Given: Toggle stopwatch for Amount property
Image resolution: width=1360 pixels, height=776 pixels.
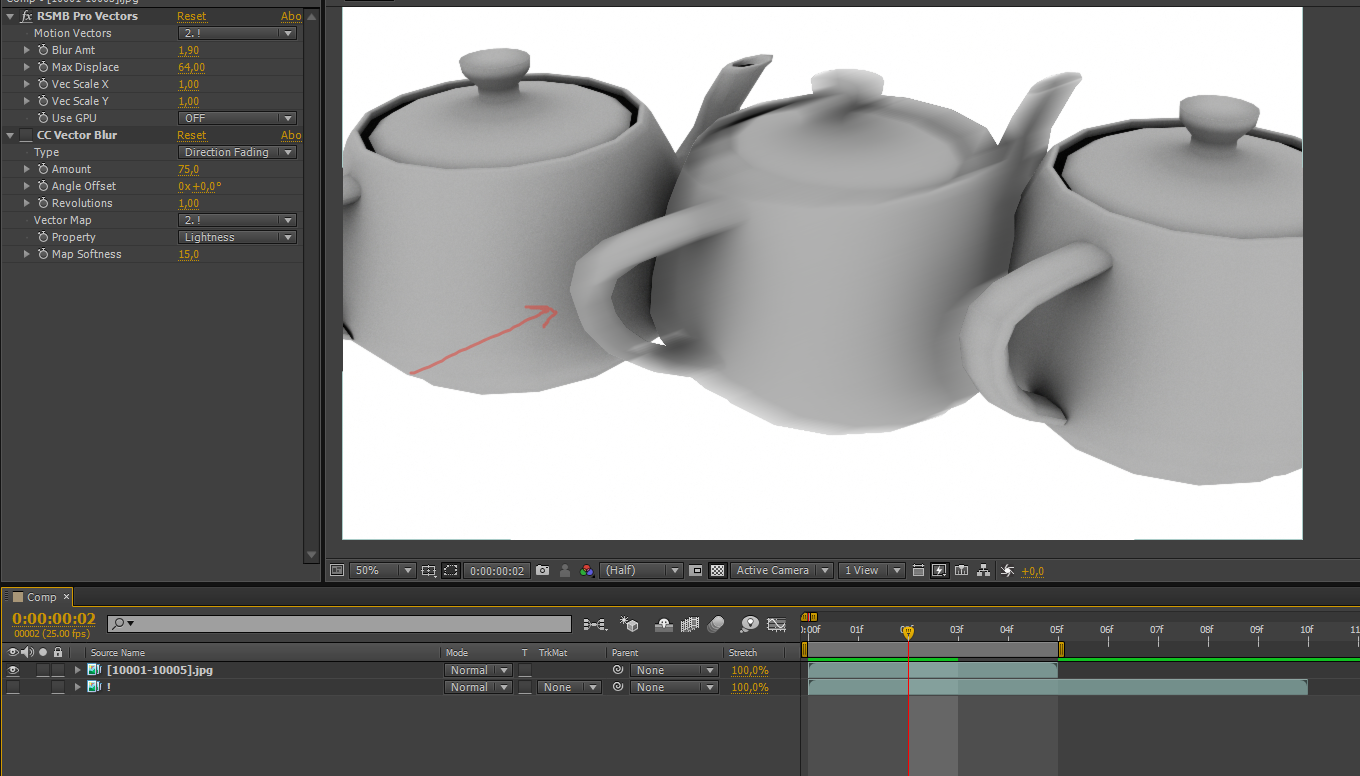Looking at the screenshot, I should [x=43, y=169].
